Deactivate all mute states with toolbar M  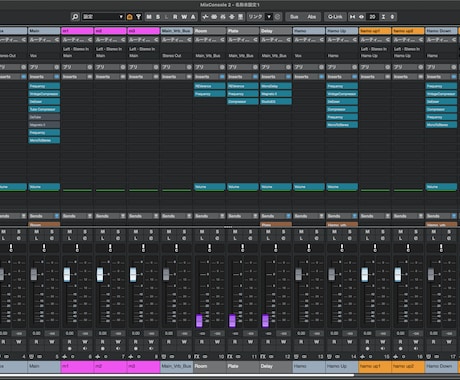[x=149, y=17]
